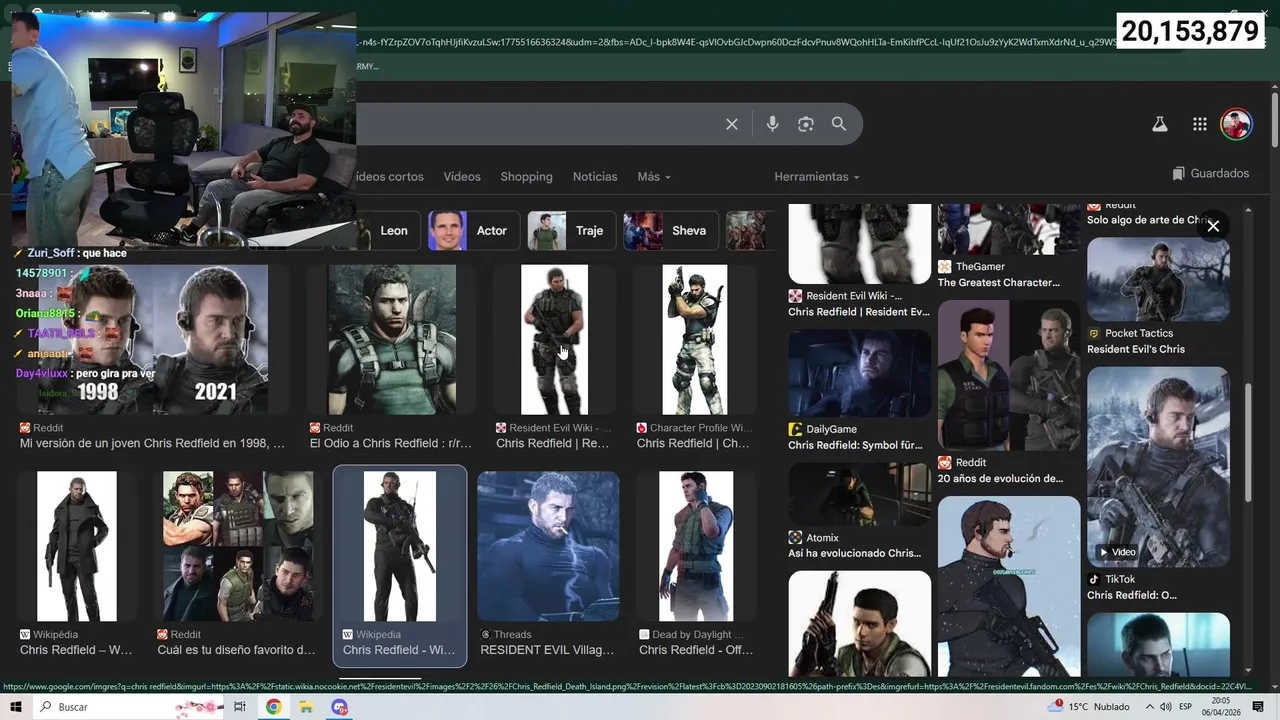Open the Windows Start menu
1280x720 pixels.
click(x=15, y=707)
